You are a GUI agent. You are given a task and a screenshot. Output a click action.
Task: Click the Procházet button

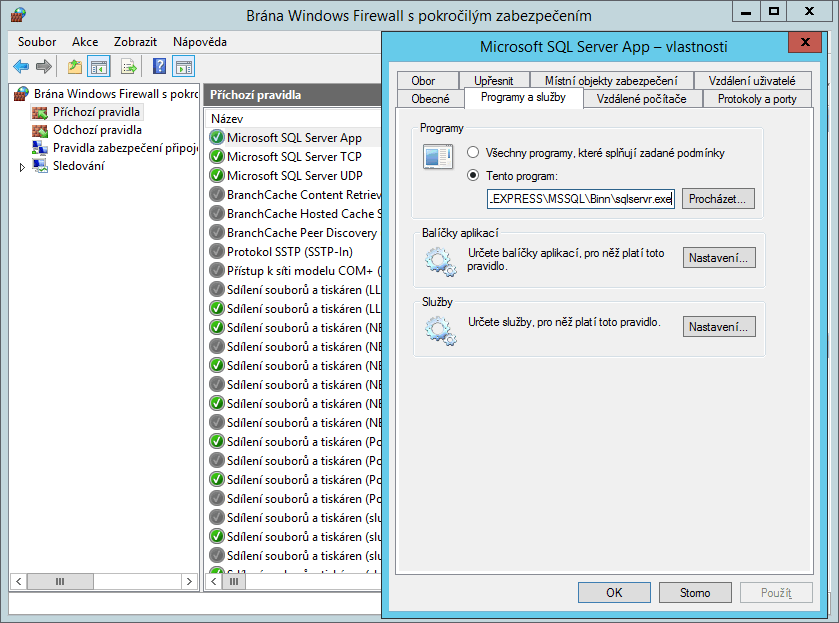(718, 199)
